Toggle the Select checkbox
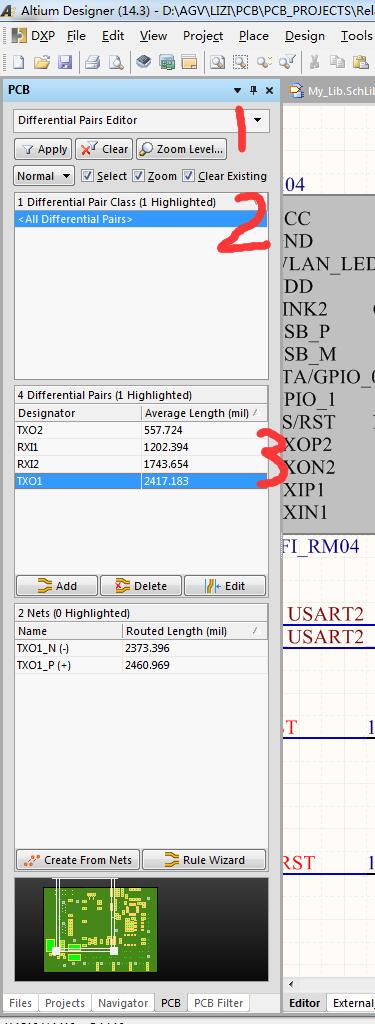Viewport: 375px width, 1024px height. (87, 176)
